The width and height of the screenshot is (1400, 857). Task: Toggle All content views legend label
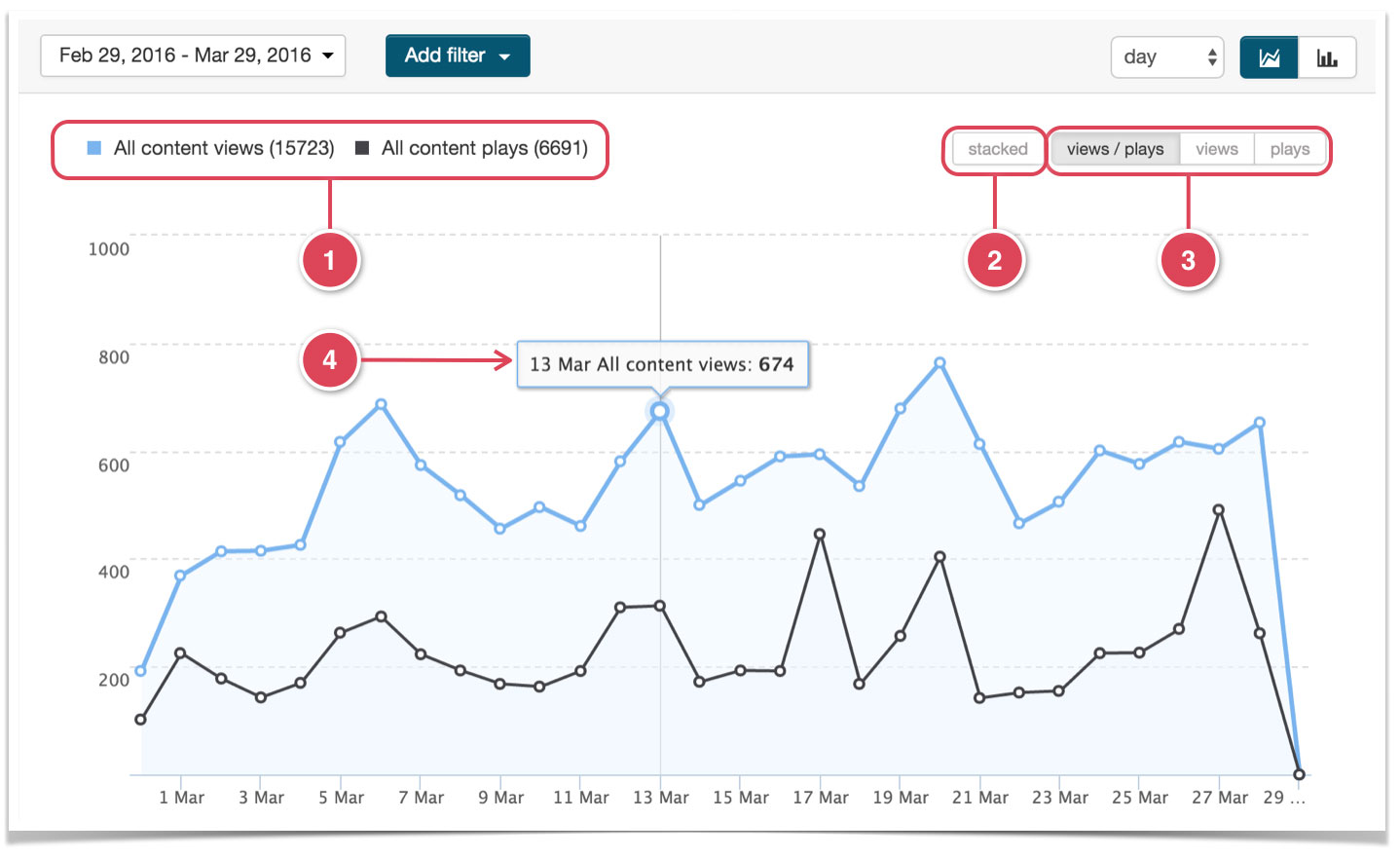(224, 148)
